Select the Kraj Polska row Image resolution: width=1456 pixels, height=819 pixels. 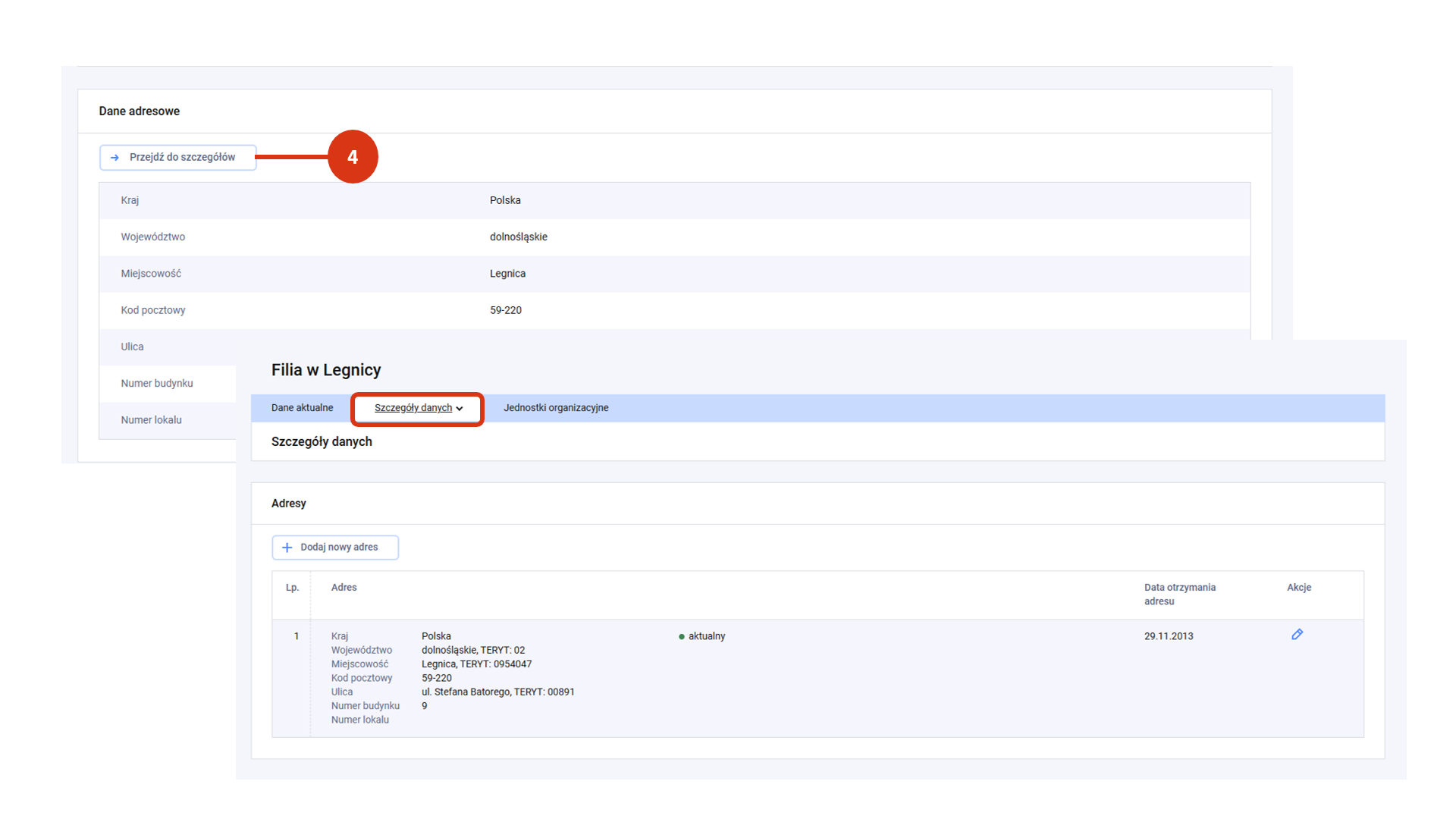673,201
